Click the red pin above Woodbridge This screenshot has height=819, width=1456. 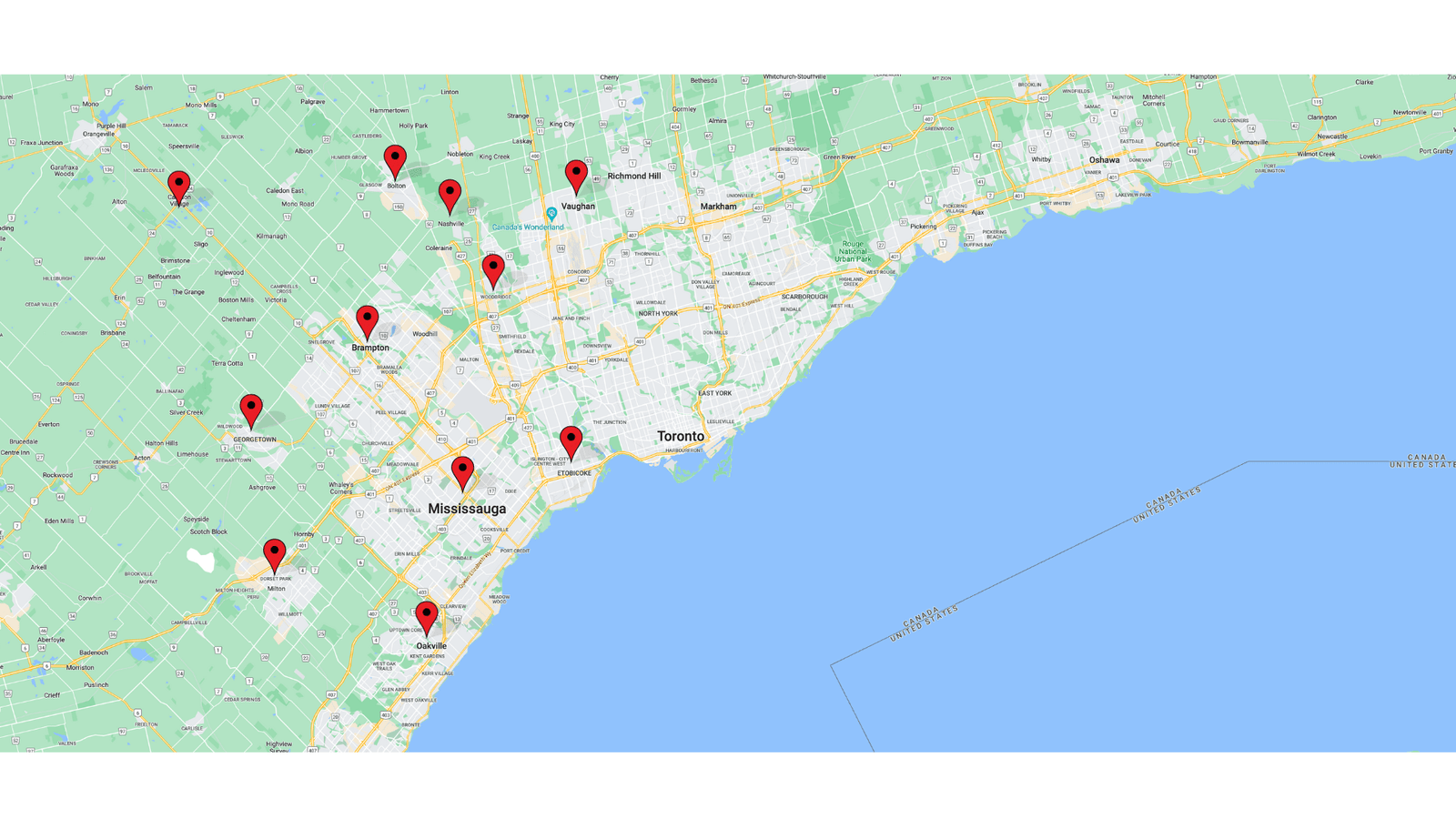(x=493, y=269)
